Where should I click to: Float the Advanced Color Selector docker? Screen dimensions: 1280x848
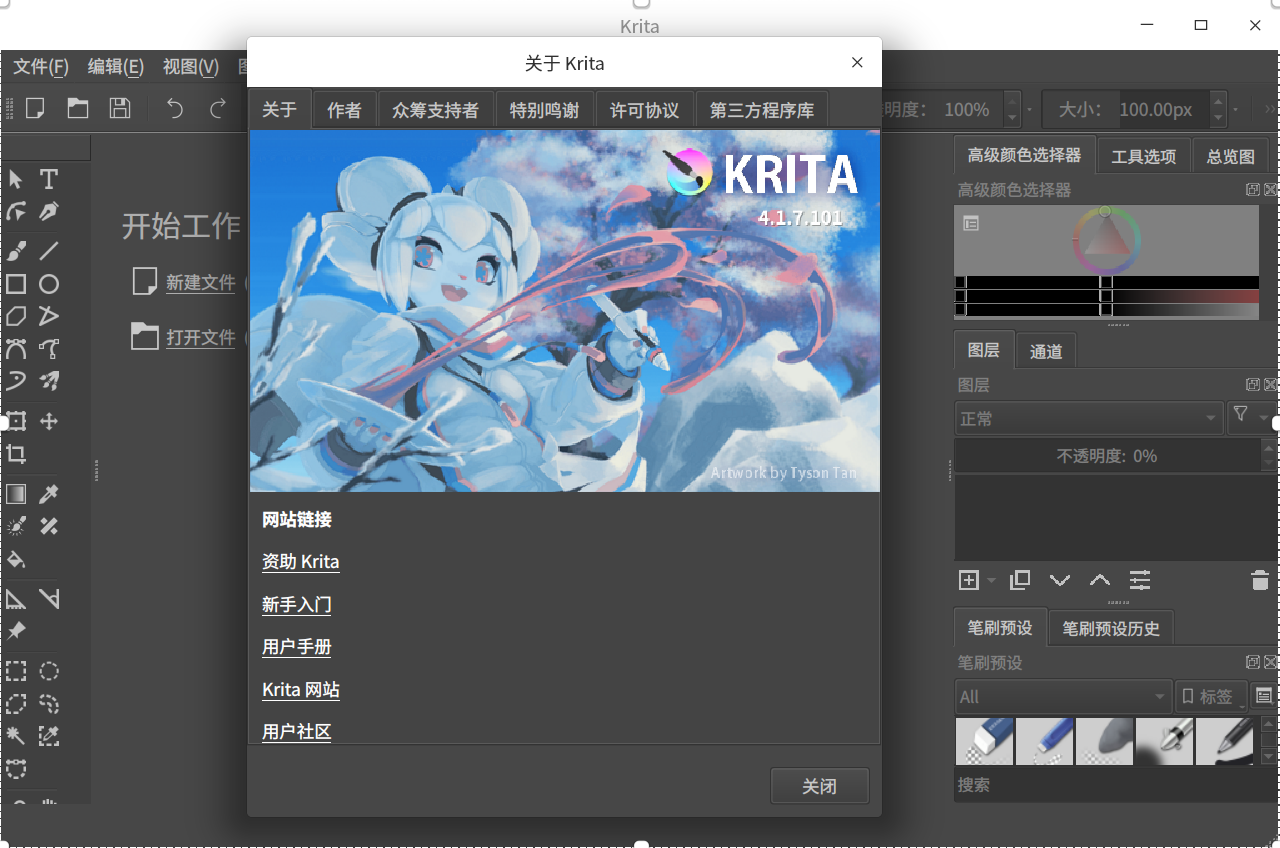click(1253, 189)
